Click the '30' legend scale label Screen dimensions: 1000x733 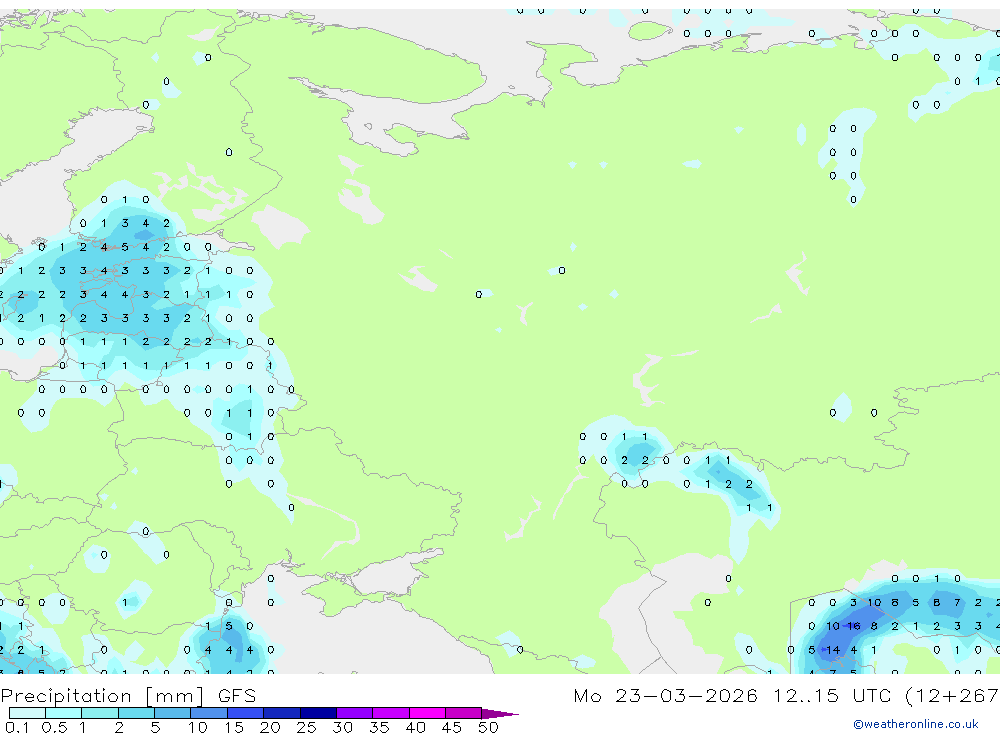click(x=342, y=727)
